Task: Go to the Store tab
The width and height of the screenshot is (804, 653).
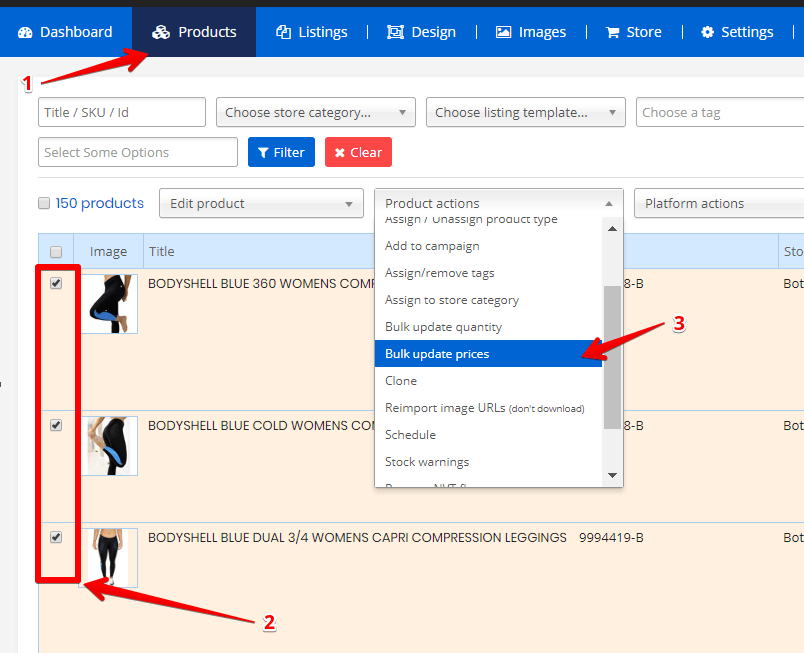Action: (634, 32)
